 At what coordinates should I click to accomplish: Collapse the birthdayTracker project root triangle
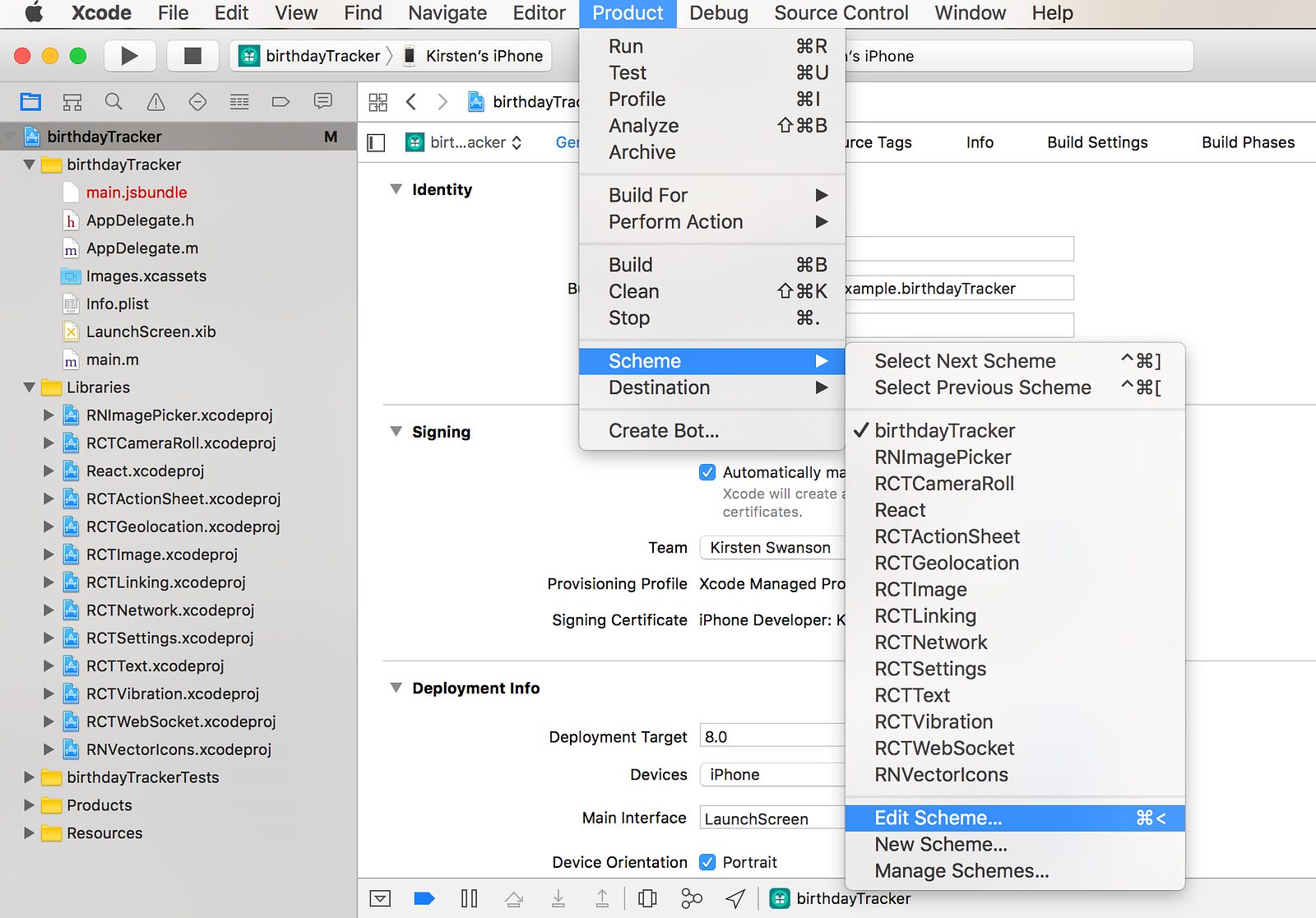(x=11, y=137)
